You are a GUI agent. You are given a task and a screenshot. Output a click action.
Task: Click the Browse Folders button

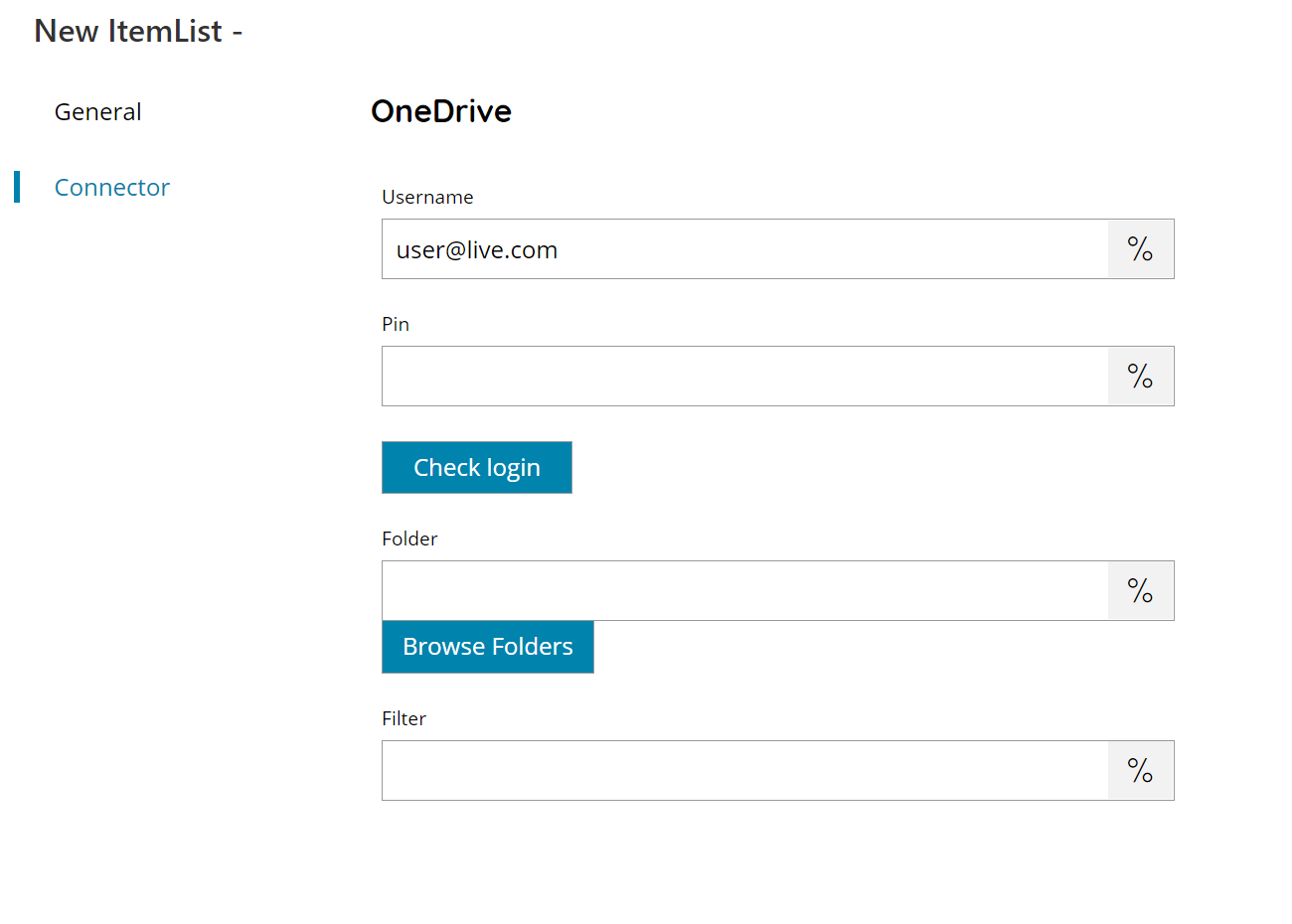coord(488,647)
